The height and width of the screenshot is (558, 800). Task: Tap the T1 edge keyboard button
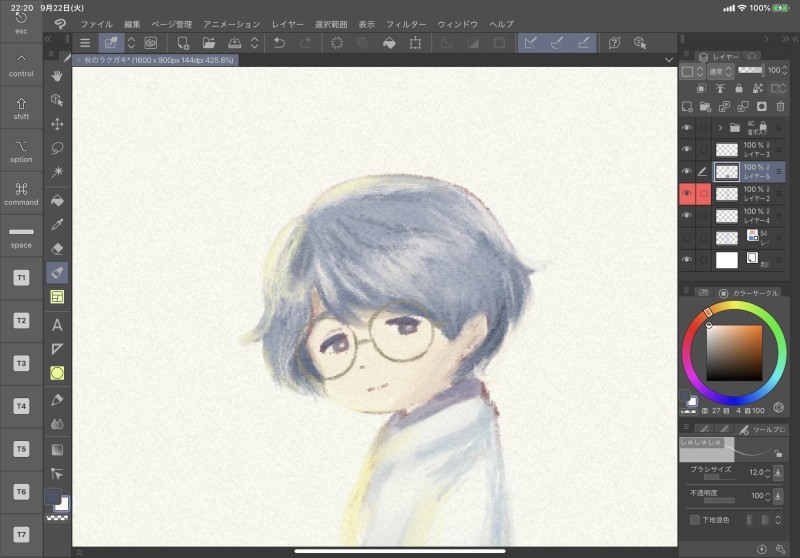[21, 278]
